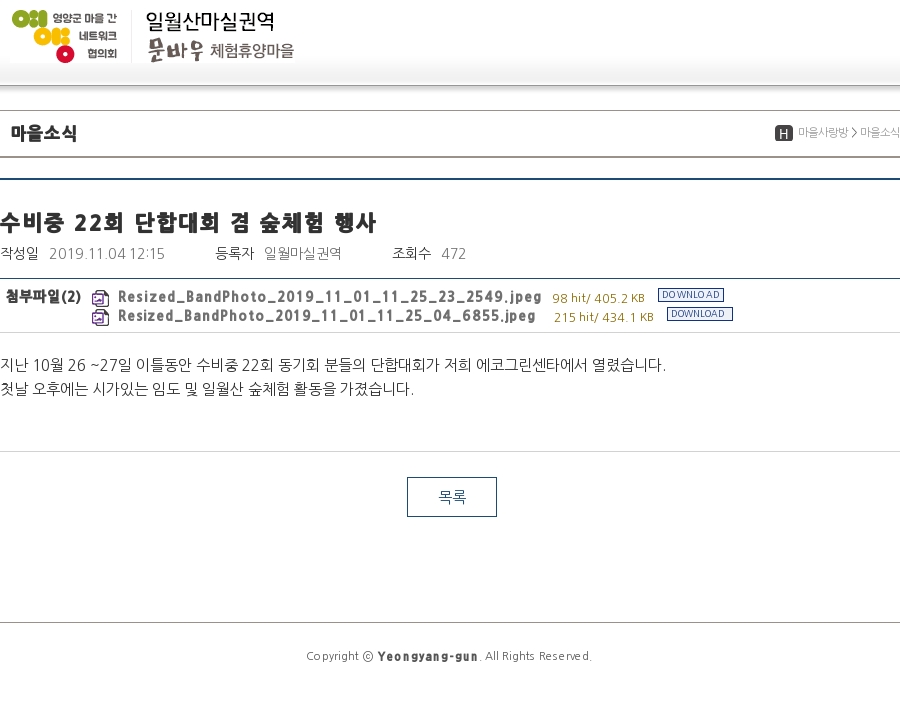This screenshot has height=723, width=900.
Task: Click the 마을소식 page heading
Action: point(44,133)
